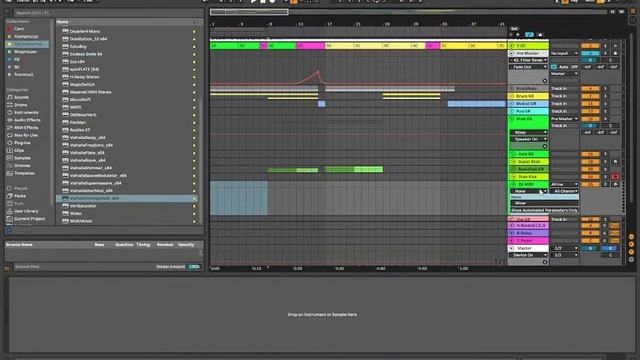Viewport: 640px width, 360px height.
Task: Select the Doubler4 Mono plug-in
Action: coord(84,31)
